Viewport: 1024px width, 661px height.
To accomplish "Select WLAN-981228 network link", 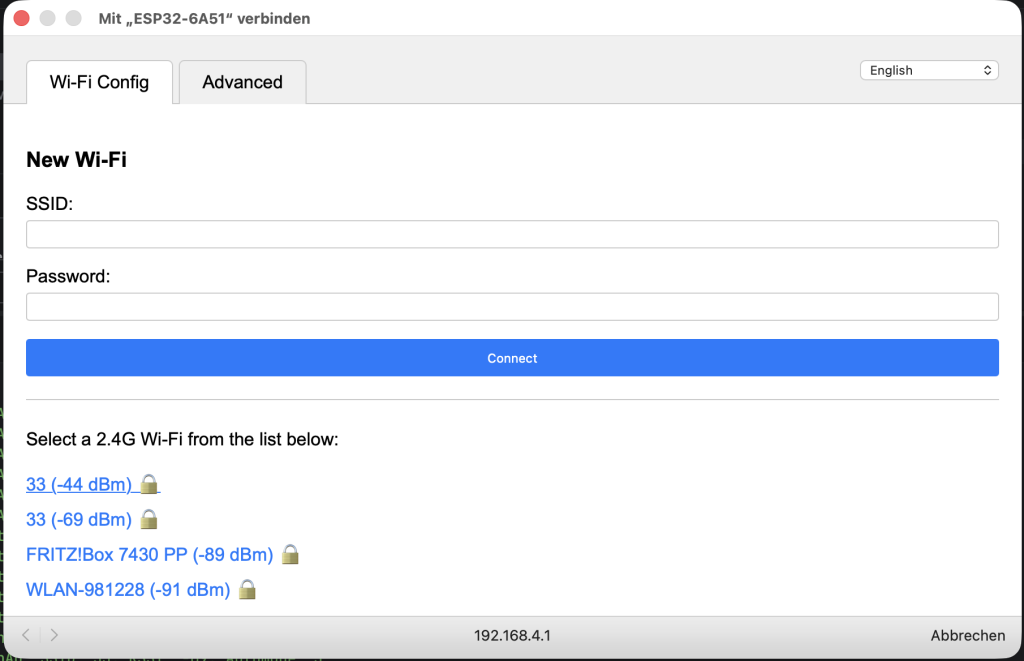I will point(128,590).
